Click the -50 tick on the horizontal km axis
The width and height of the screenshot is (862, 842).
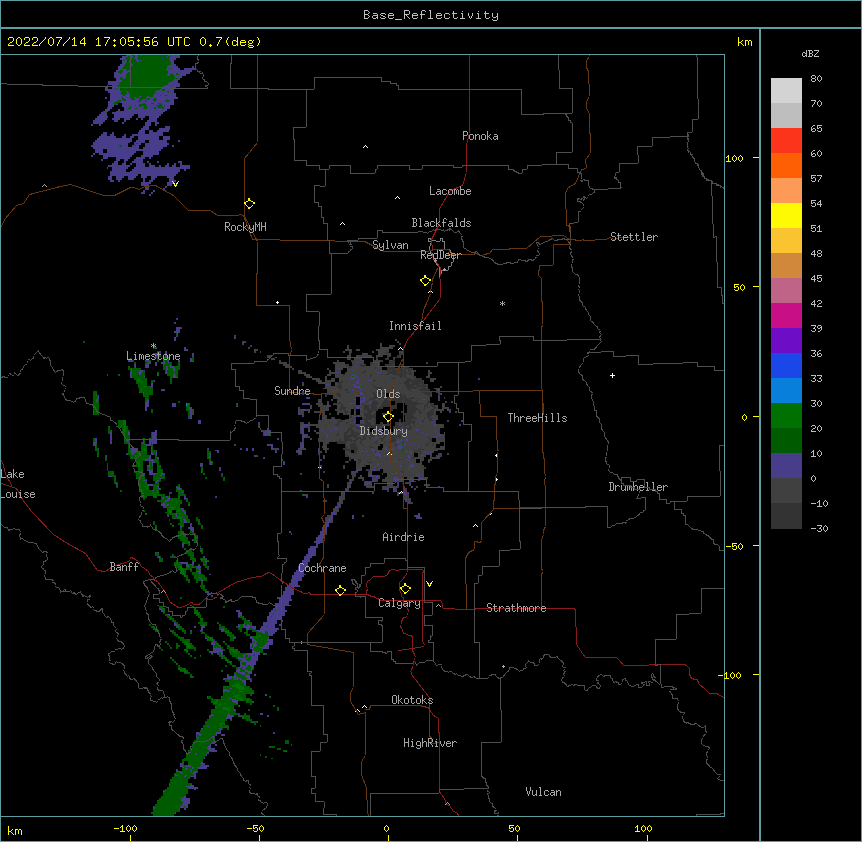click(255, 829)
